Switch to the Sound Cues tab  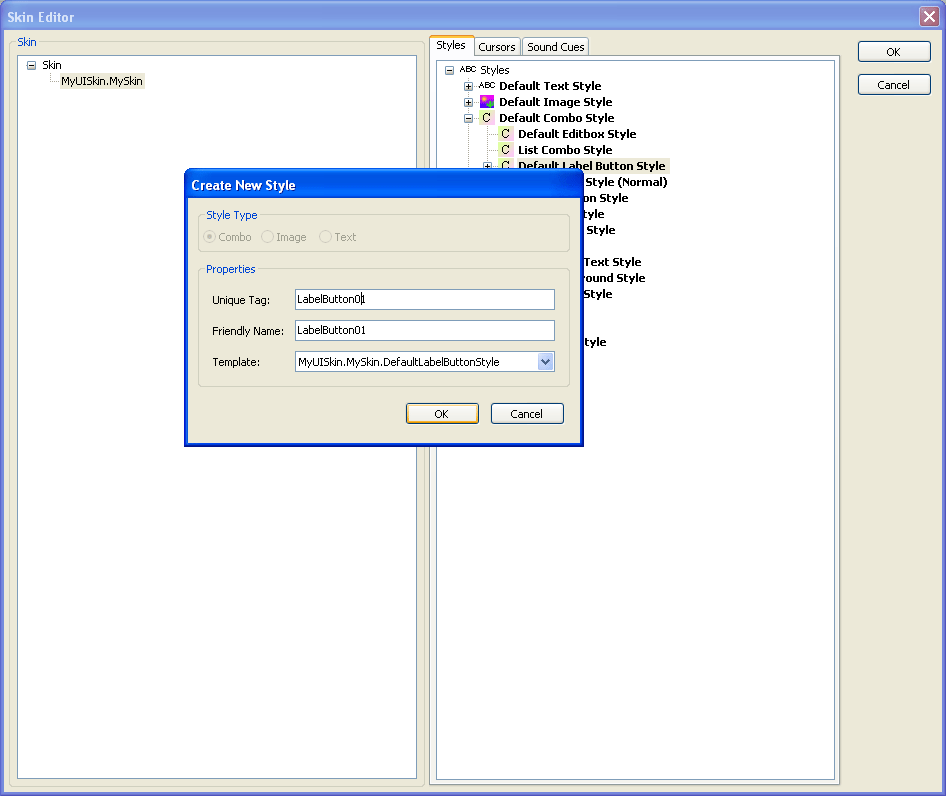point(555,46)
